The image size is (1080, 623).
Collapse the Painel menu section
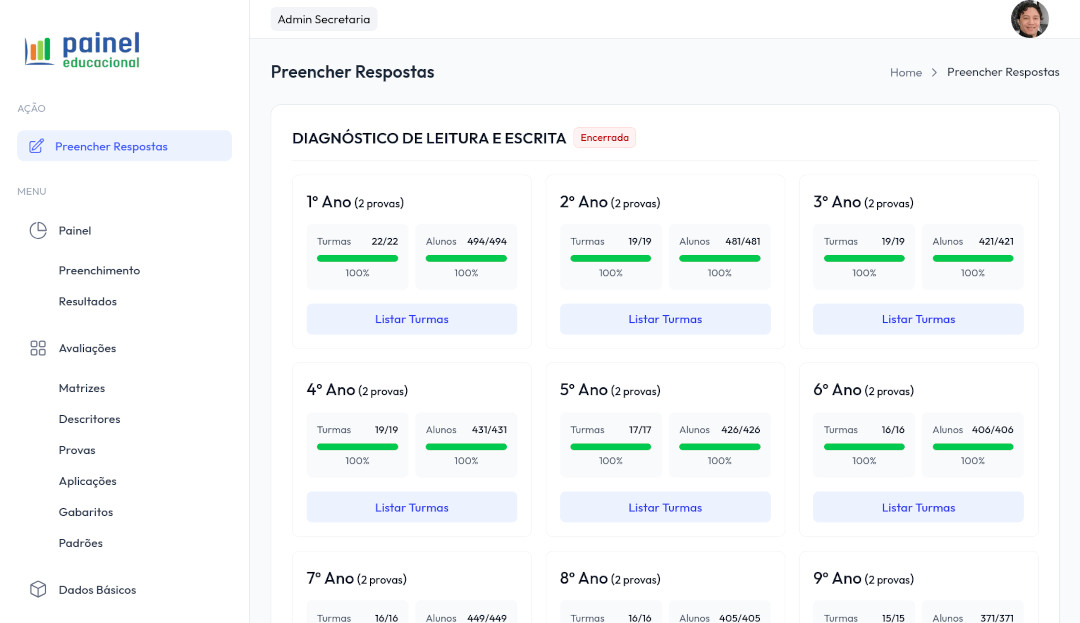[75, 230]
